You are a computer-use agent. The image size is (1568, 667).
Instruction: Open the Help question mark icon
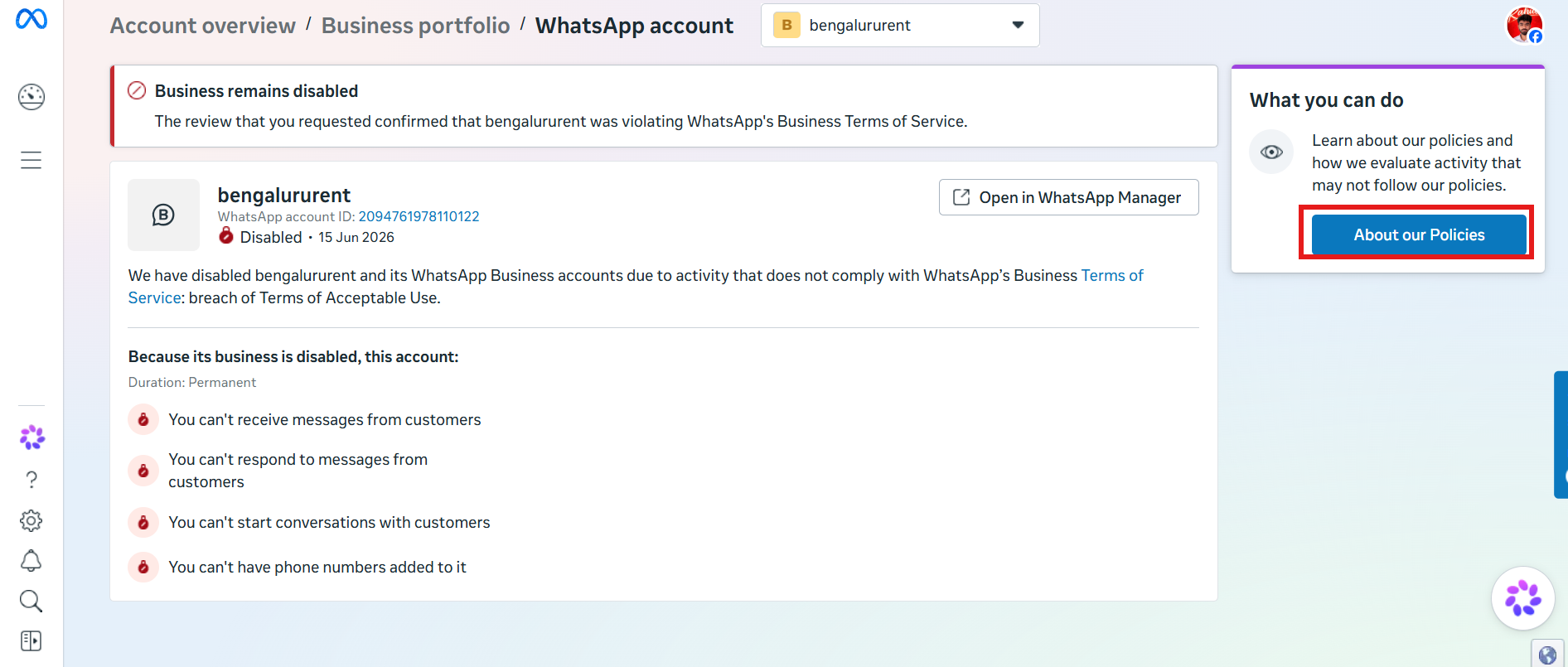point(31,480)
